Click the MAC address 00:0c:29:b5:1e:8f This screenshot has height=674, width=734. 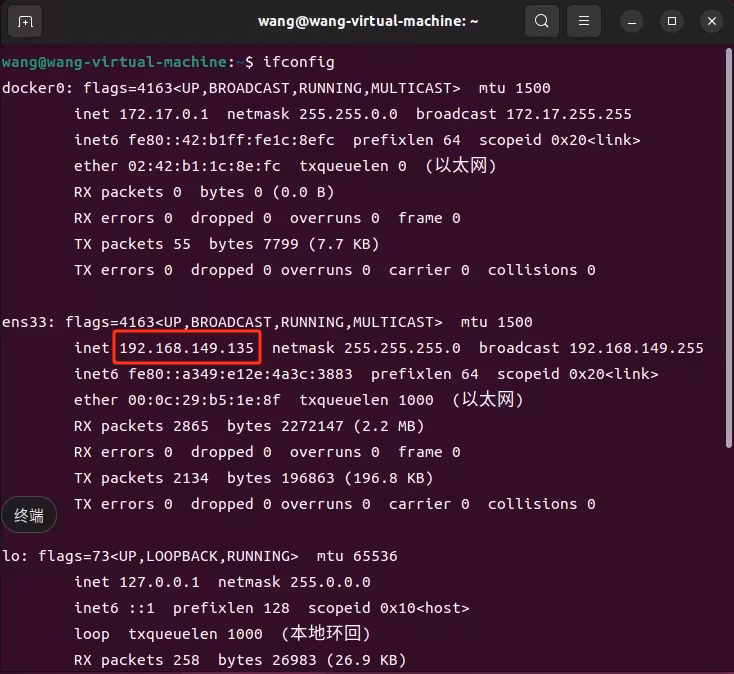coord(204,400)
